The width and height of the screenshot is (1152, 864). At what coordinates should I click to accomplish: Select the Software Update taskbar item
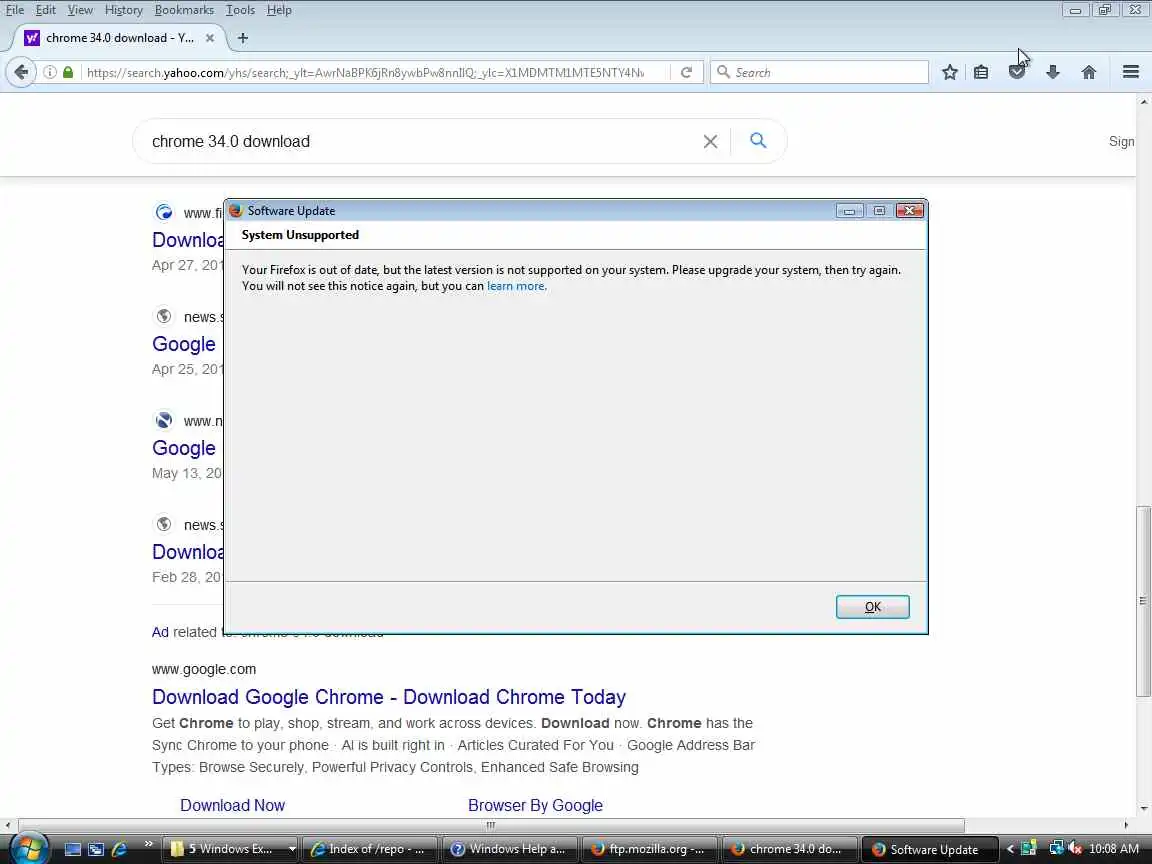pos(929,849)
